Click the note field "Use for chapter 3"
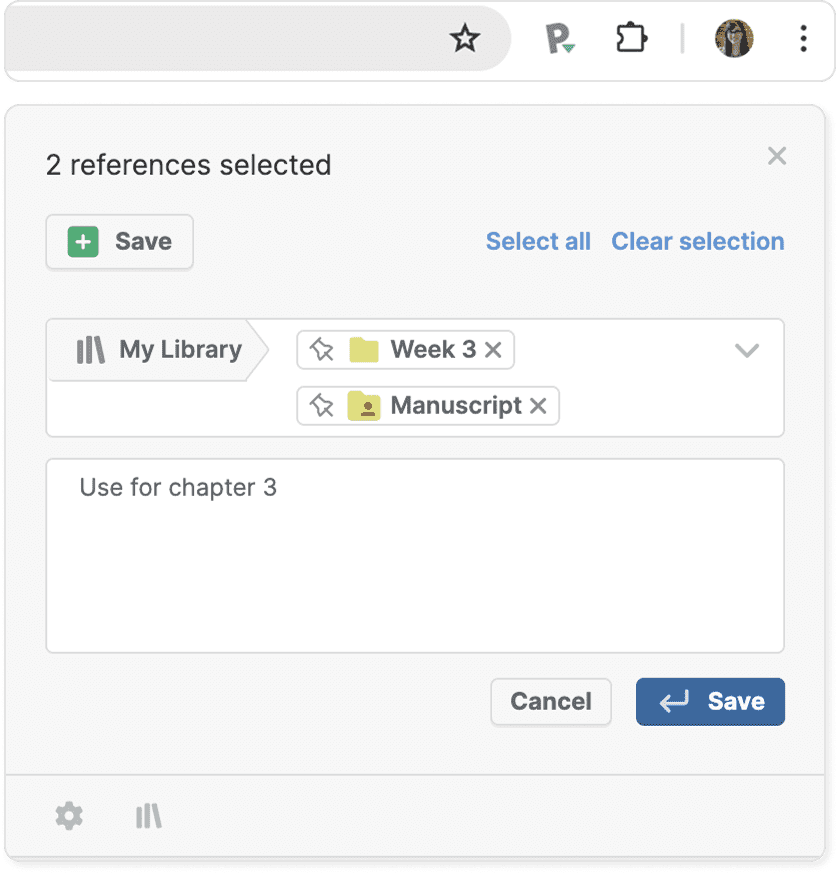The width and height of the screenshot is (838, 874). coord(415,555)
